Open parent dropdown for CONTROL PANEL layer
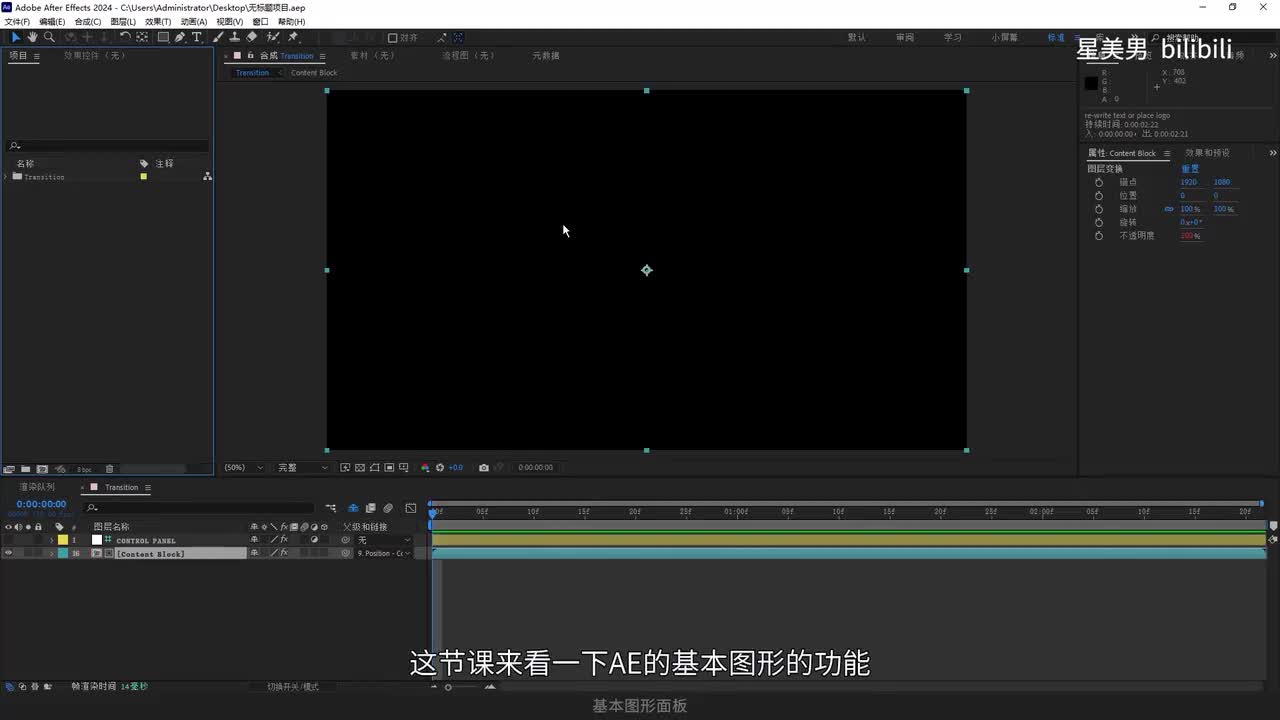The image size is (1280, 720). [384, 540]
